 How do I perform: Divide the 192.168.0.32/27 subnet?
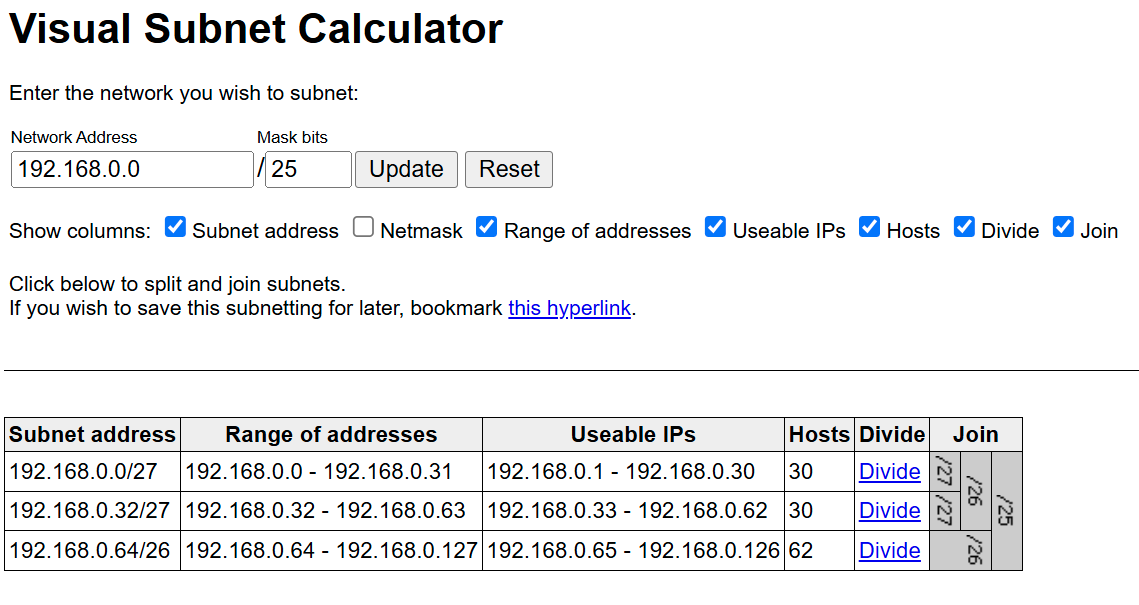(x=889, y=511)
